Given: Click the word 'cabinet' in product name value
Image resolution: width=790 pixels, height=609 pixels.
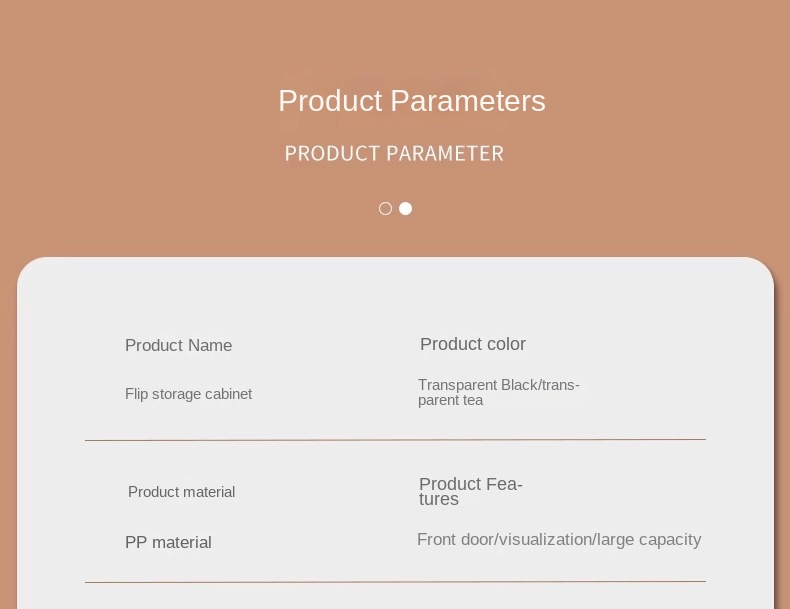Looking at the screenshot, I should tap(229, 394).
